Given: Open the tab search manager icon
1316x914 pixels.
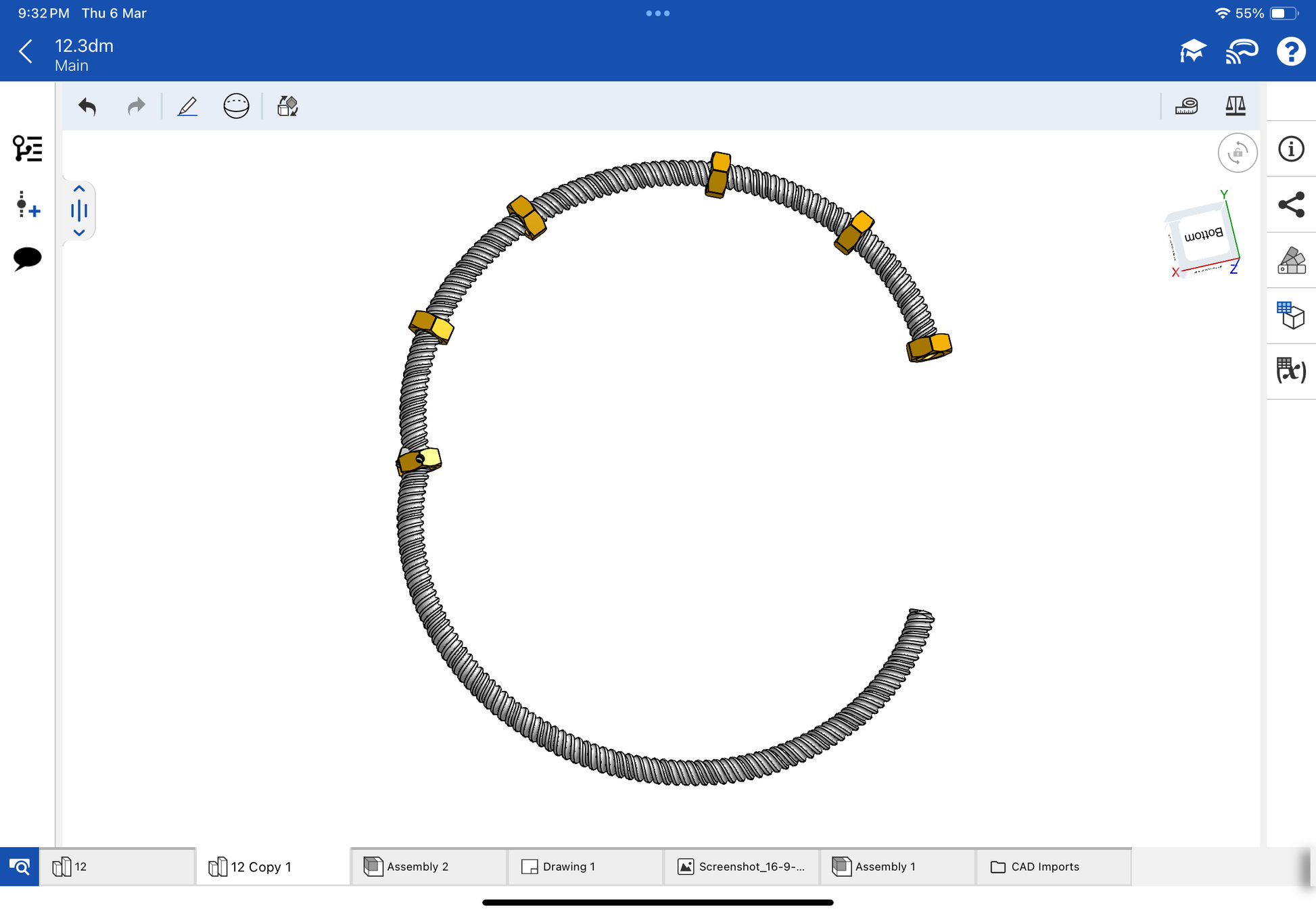Looking at the screenshot, I should [x=20, y=867].
